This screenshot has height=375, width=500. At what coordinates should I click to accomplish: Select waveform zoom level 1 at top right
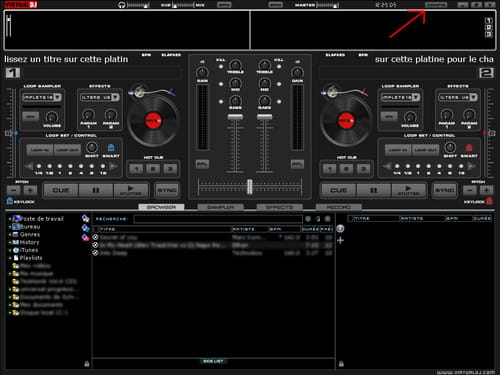pyautogui.click(x=488, y=21)
